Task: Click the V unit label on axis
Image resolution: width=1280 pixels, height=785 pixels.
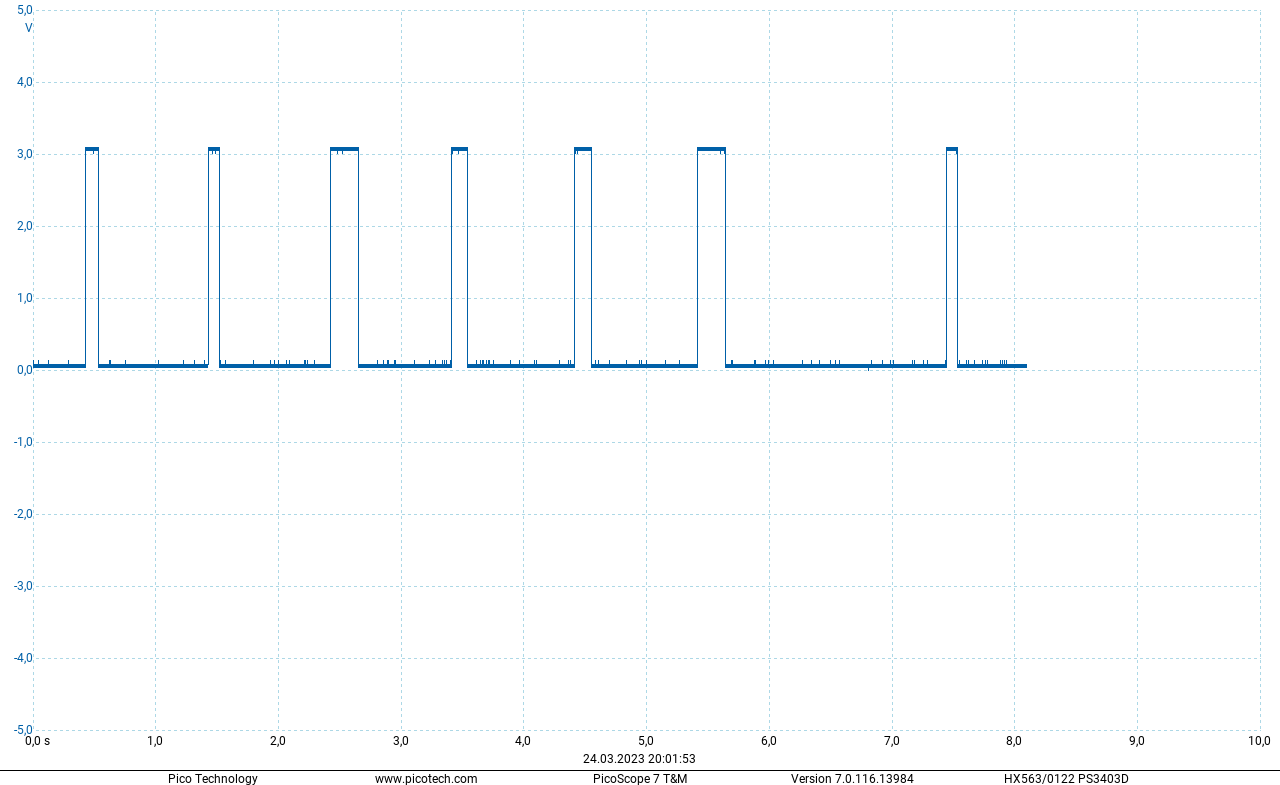Action: 29,28
